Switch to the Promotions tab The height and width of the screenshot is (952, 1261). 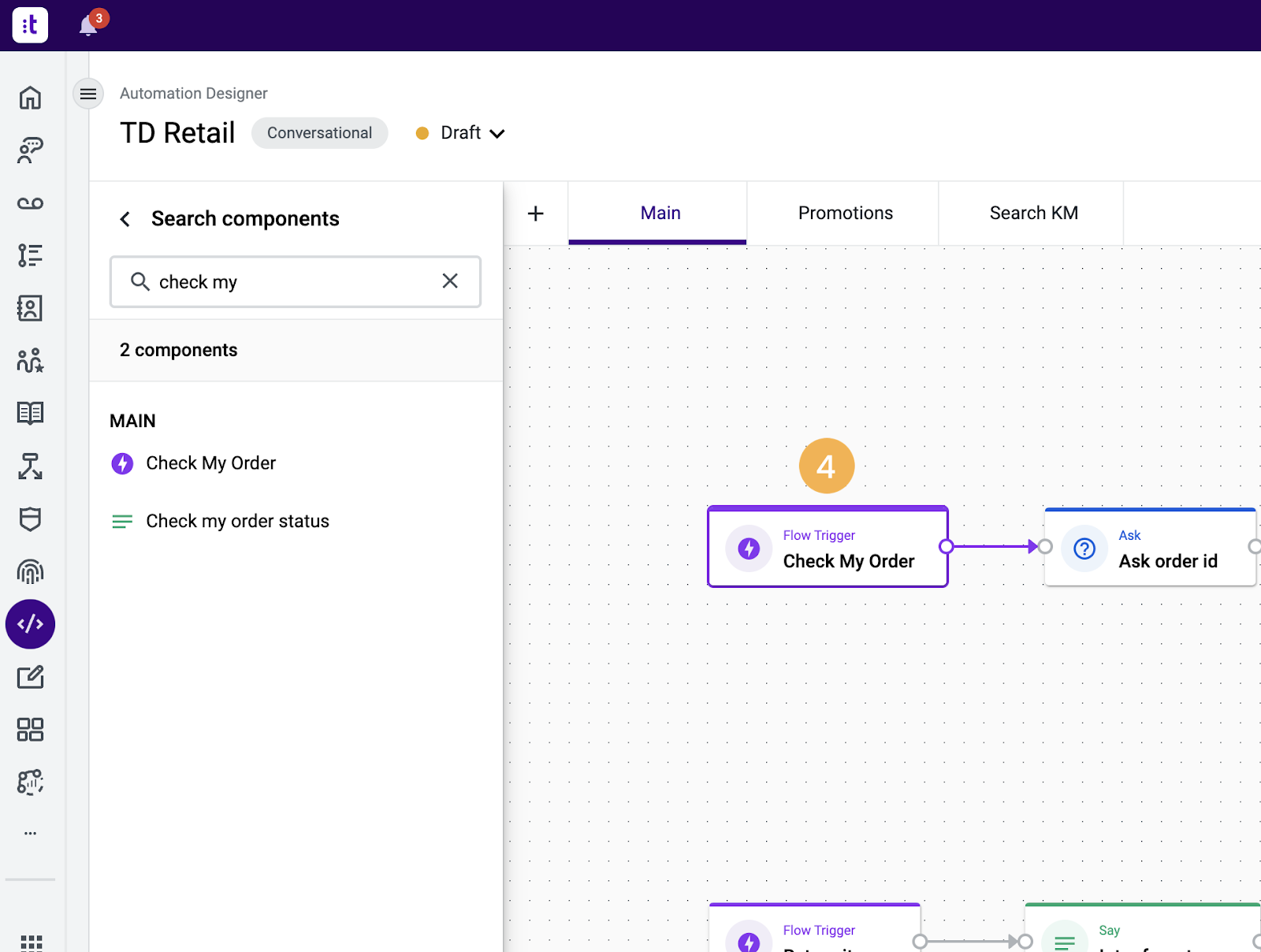[845, 213]
